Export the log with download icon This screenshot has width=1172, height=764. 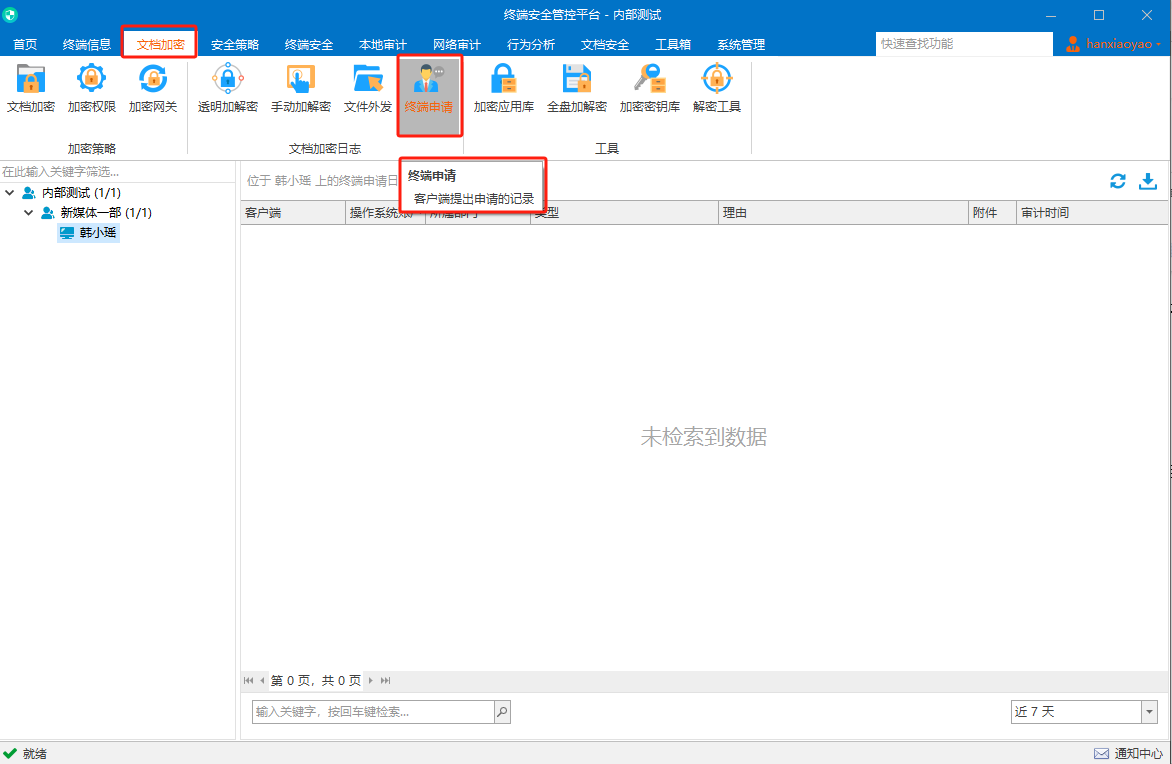click(1147, 181)
